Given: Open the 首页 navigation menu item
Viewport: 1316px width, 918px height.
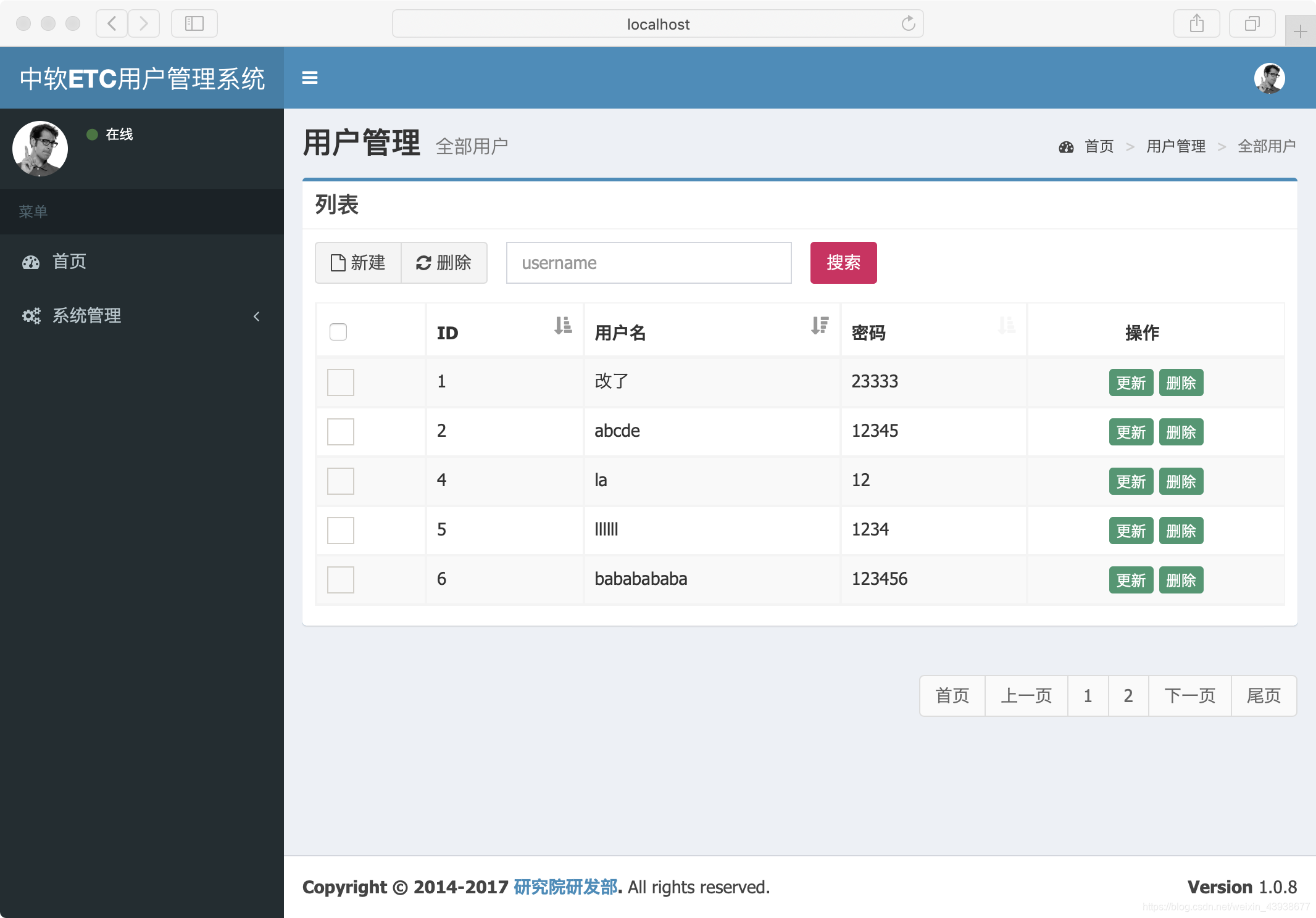Looking at the screenshot, I should [71, 261].
